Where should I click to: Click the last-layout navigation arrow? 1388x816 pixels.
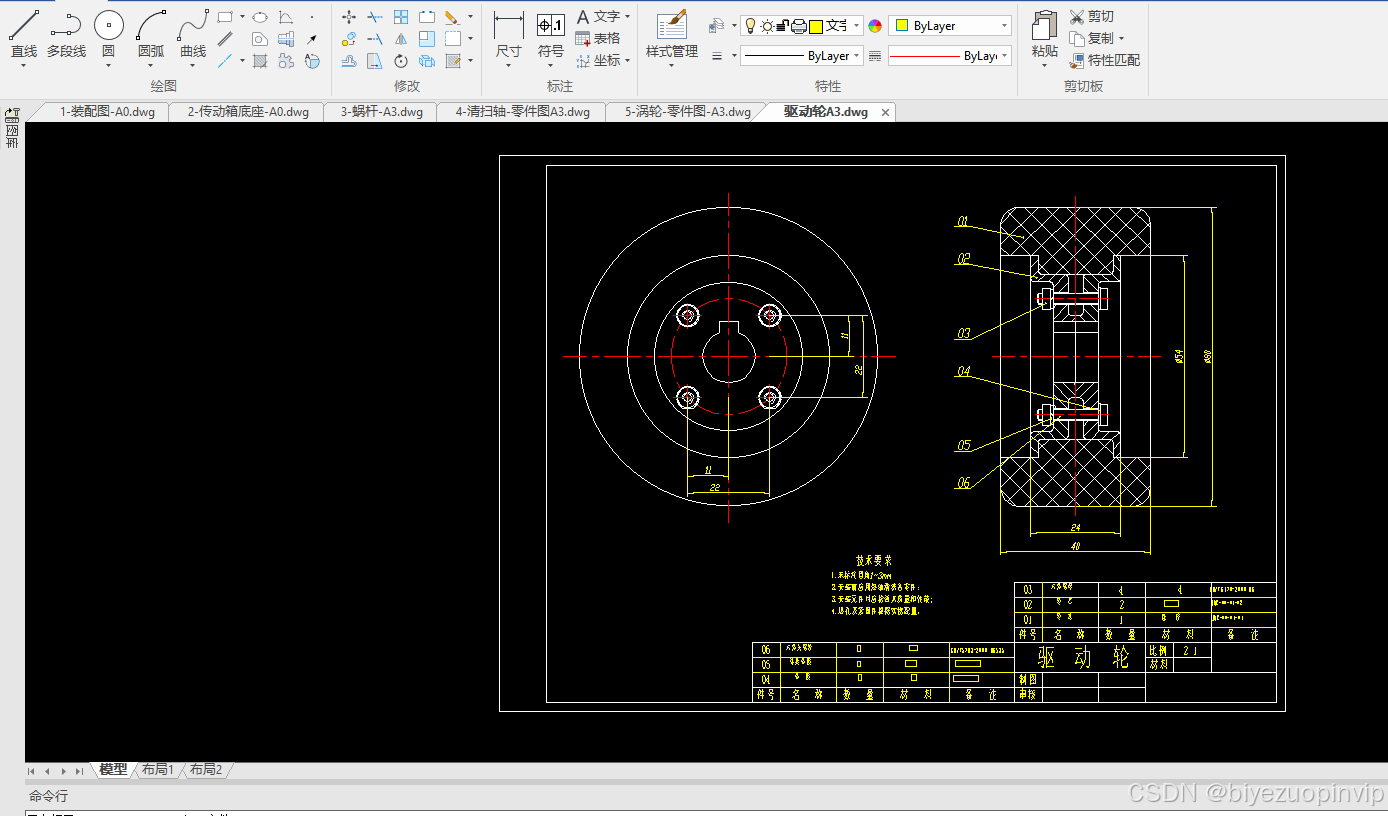(x=79, y=771)
